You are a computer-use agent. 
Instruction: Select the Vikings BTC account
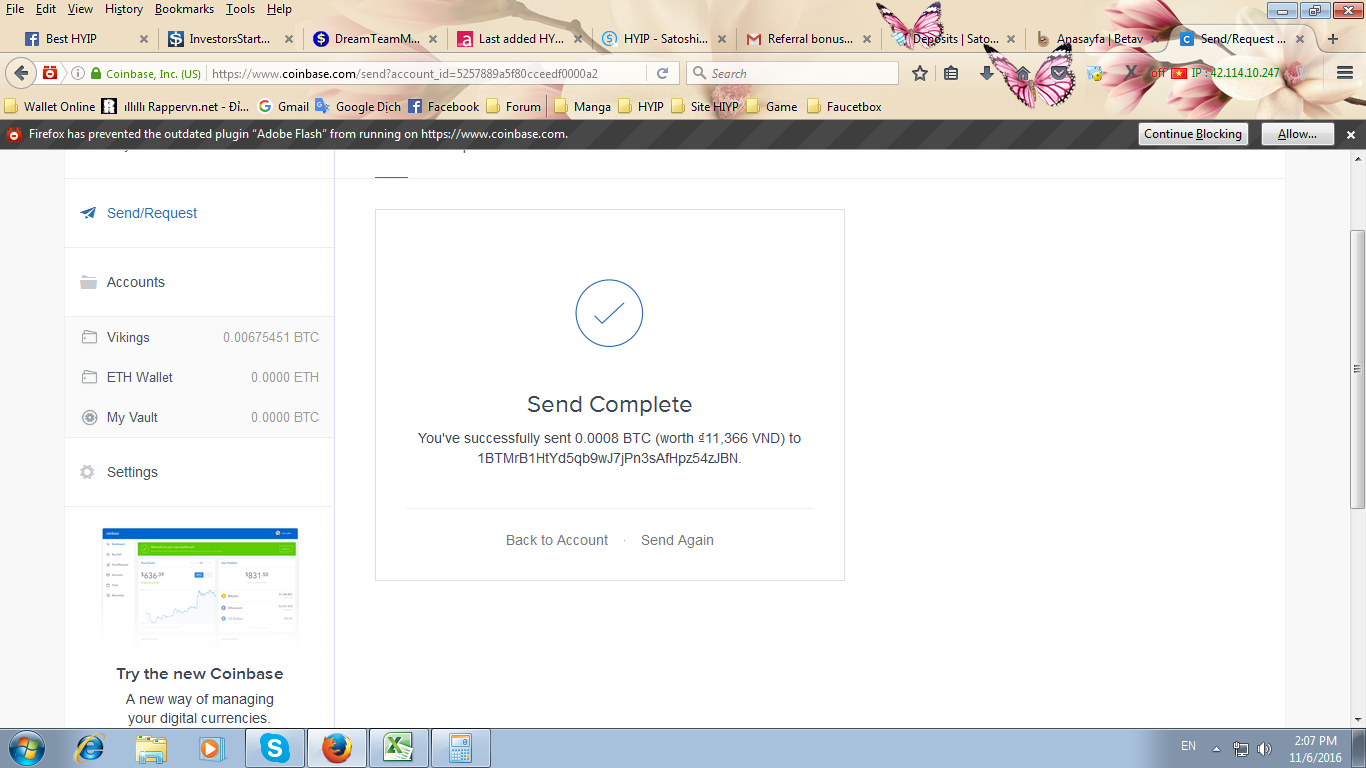(200, 337)
